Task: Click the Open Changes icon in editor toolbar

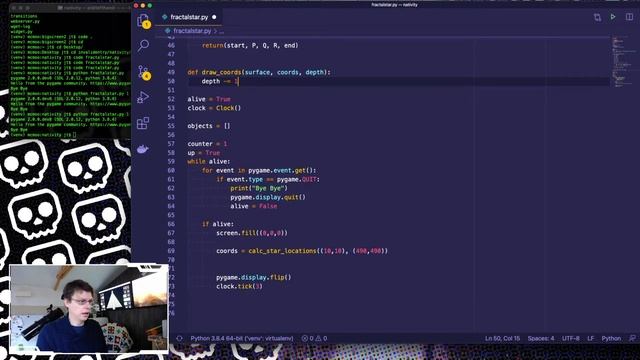Action: click(597, 17)
